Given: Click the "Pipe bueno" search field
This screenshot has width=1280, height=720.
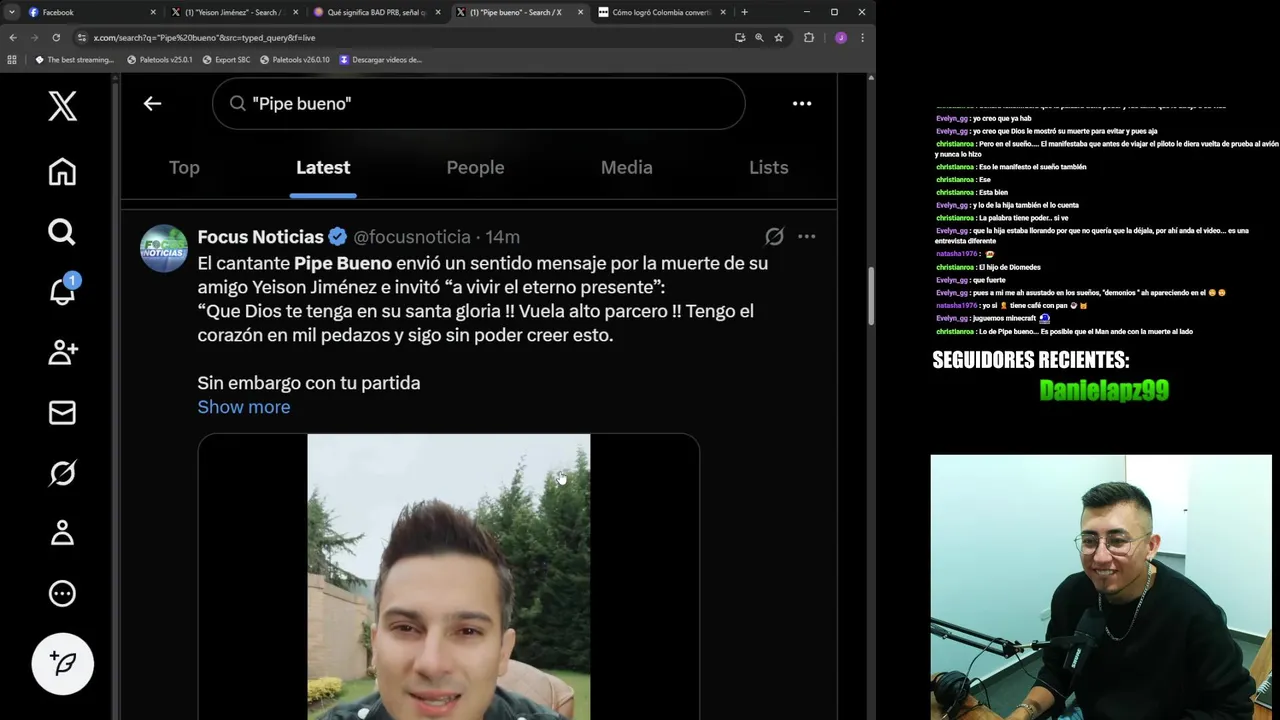Looking at the screenshot, I should point(478,103).
